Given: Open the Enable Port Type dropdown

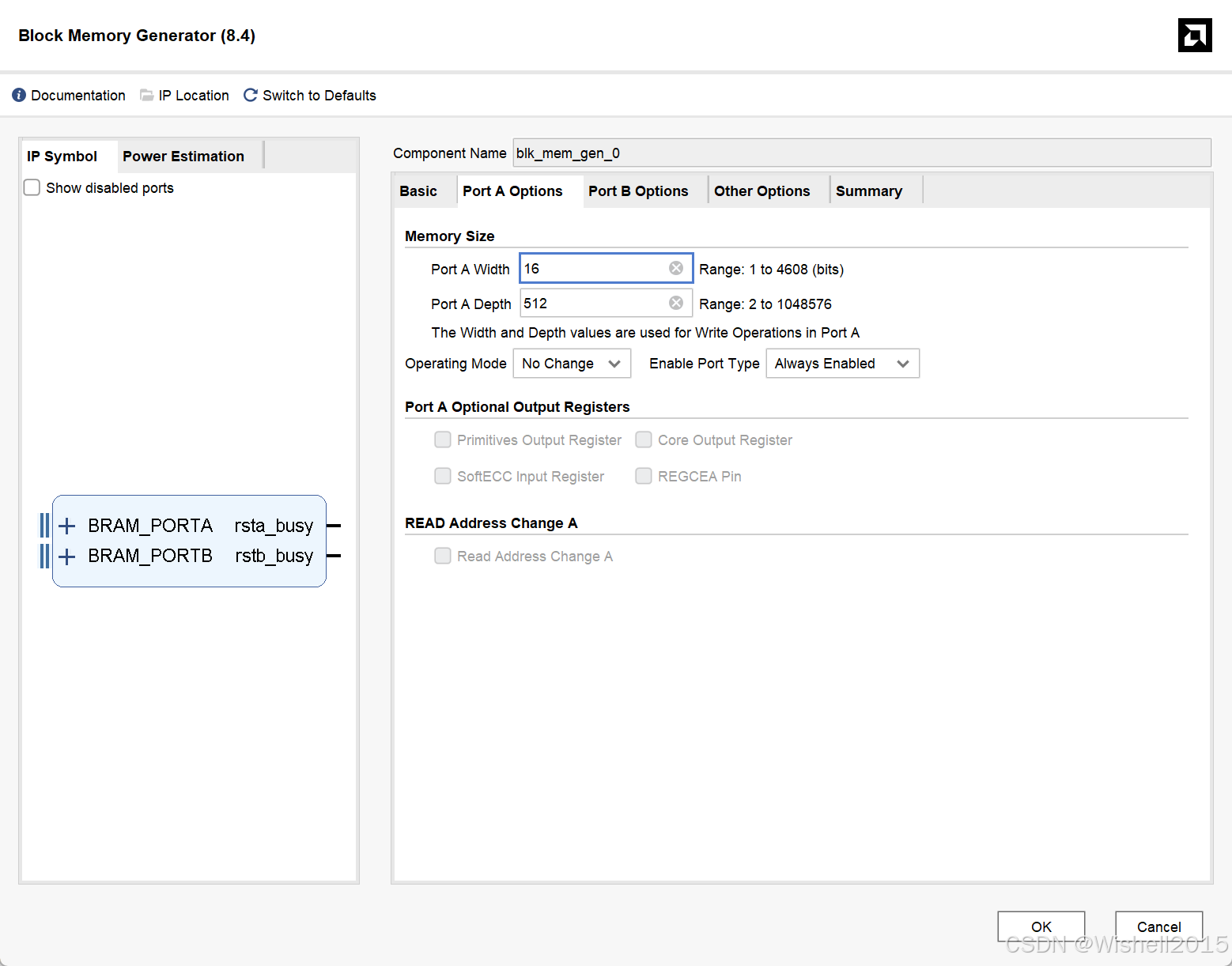Looking at the screenshot, I should [x=842, y=364].
